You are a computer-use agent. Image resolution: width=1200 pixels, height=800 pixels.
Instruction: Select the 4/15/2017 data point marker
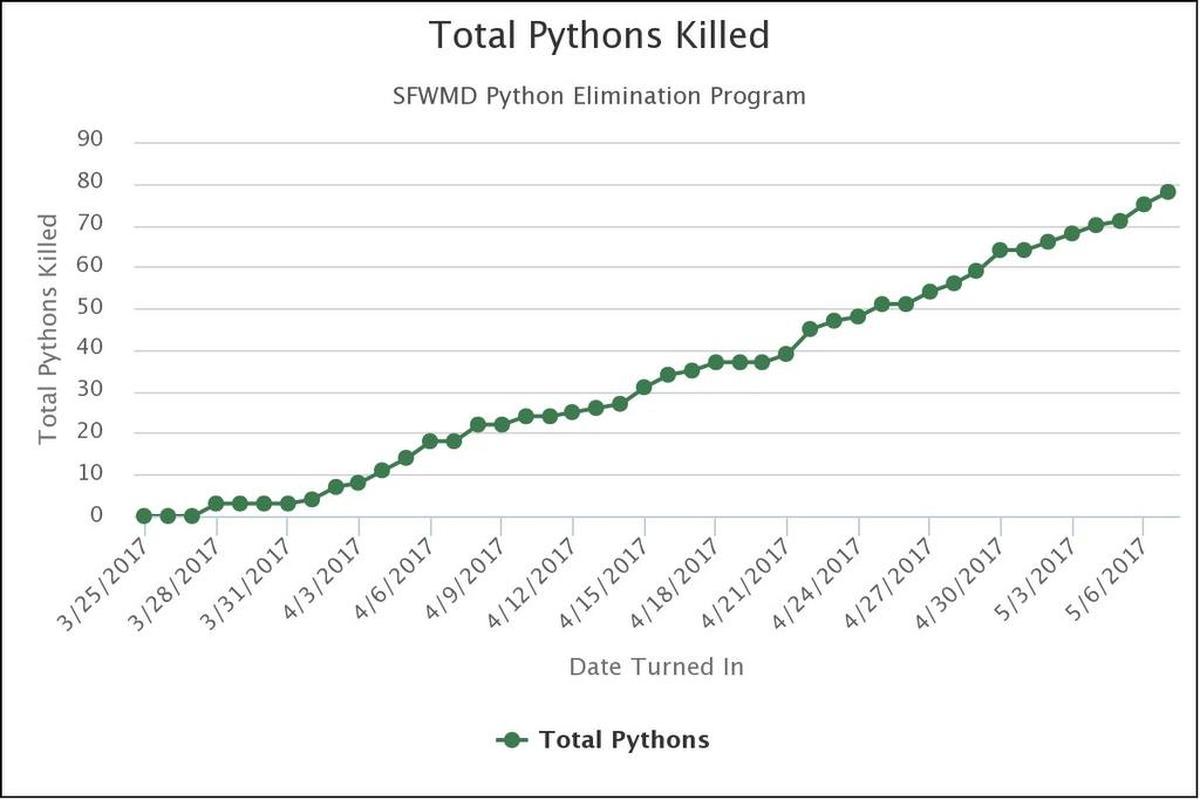[644, 387]
